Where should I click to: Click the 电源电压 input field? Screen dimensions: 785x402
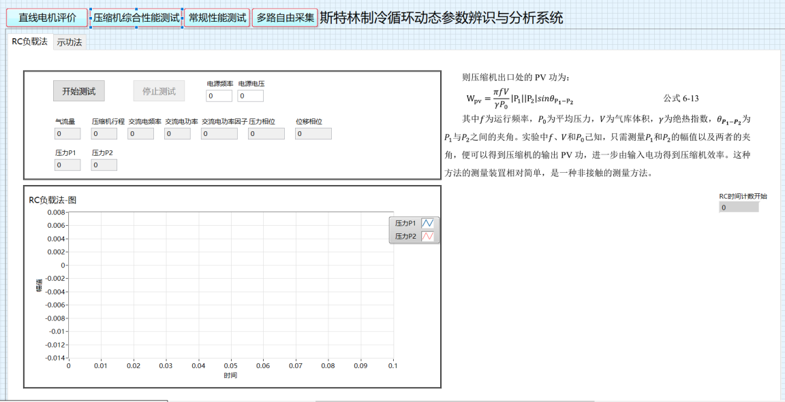(250, 97)
